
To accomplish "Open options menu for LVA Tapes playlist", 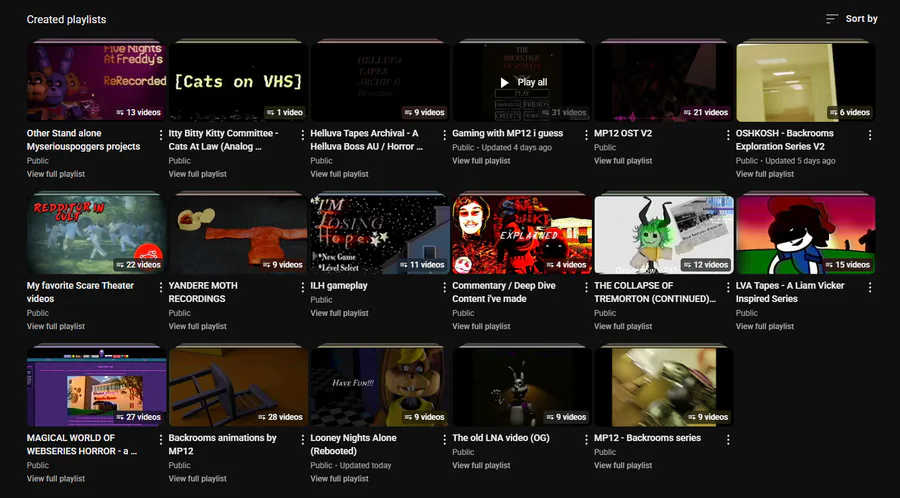I will [x=870, y=287].
